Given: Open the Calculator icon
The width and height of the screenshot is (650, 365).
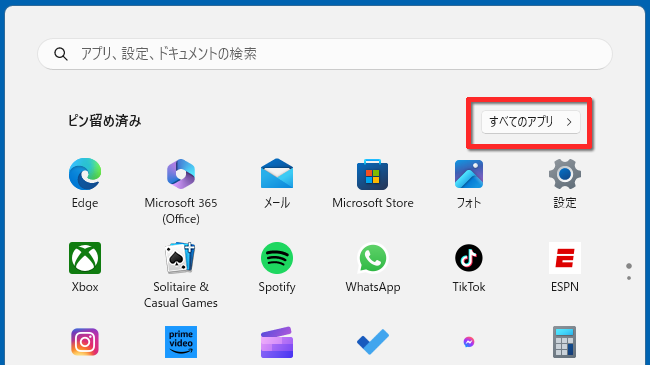Looking at the screenshot, I should point(565,342).
